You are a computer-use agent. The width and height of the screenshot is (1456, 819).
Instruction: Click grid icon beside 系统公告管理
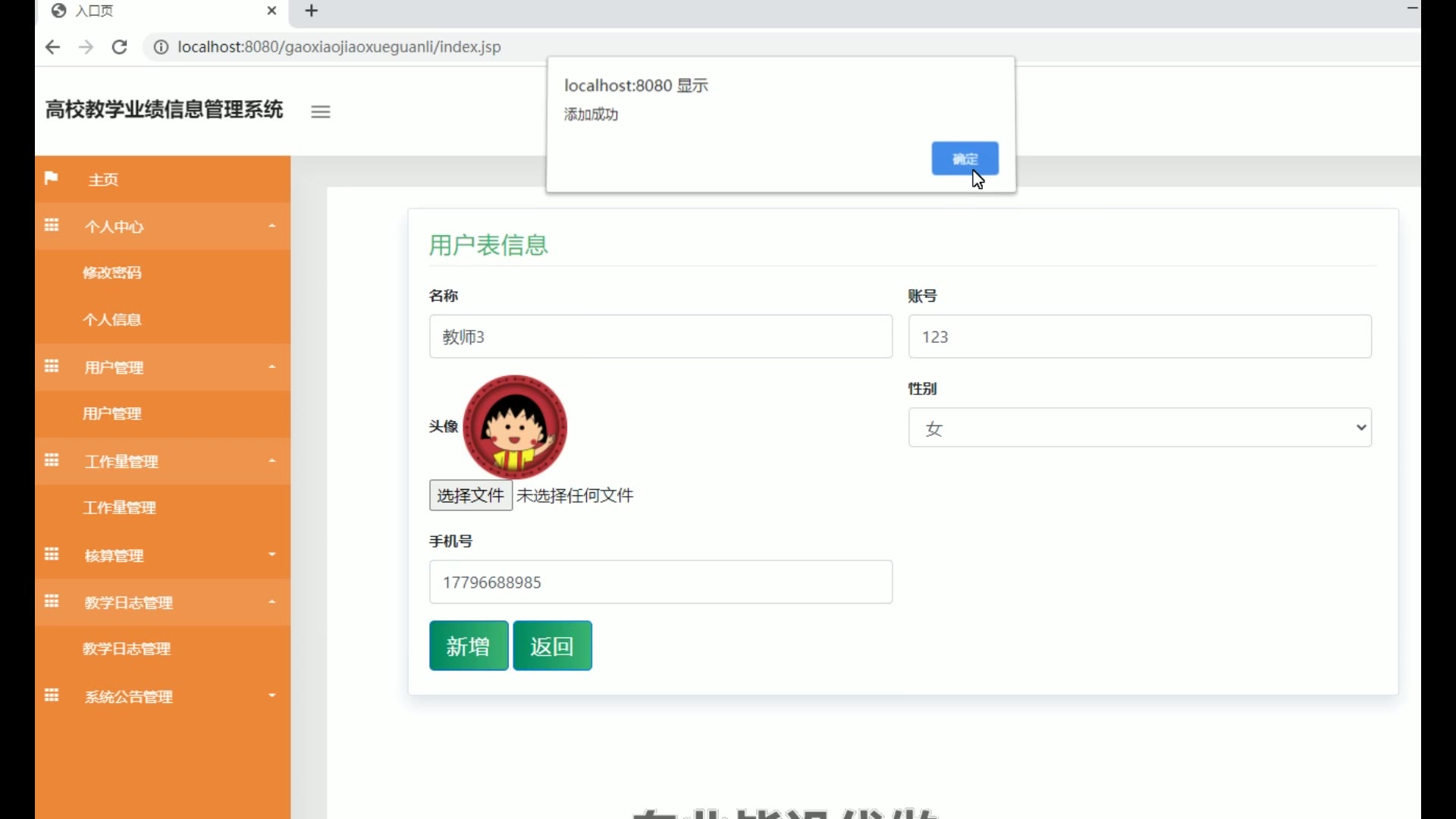click(52, 695)
